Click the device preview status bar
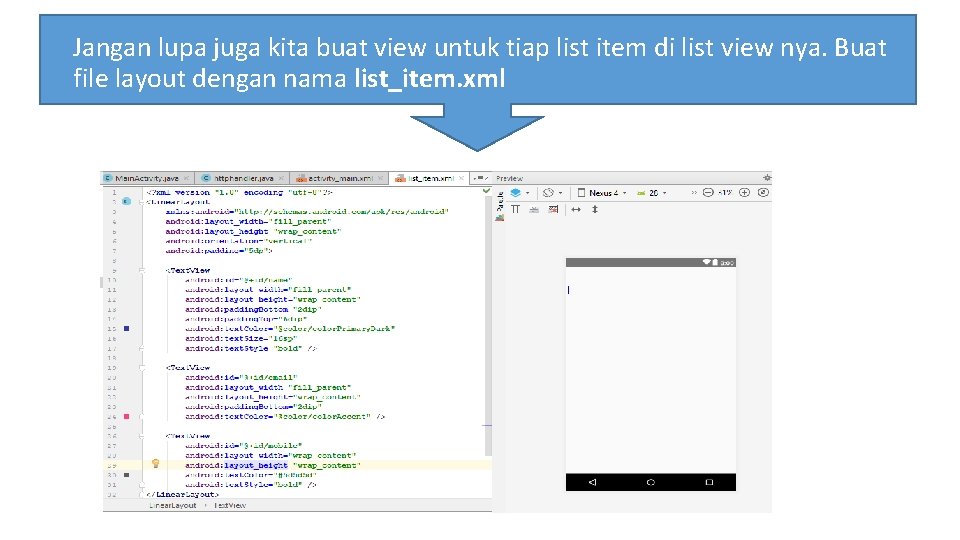This screenshot has height=540, width=960. tap(650, 263)
